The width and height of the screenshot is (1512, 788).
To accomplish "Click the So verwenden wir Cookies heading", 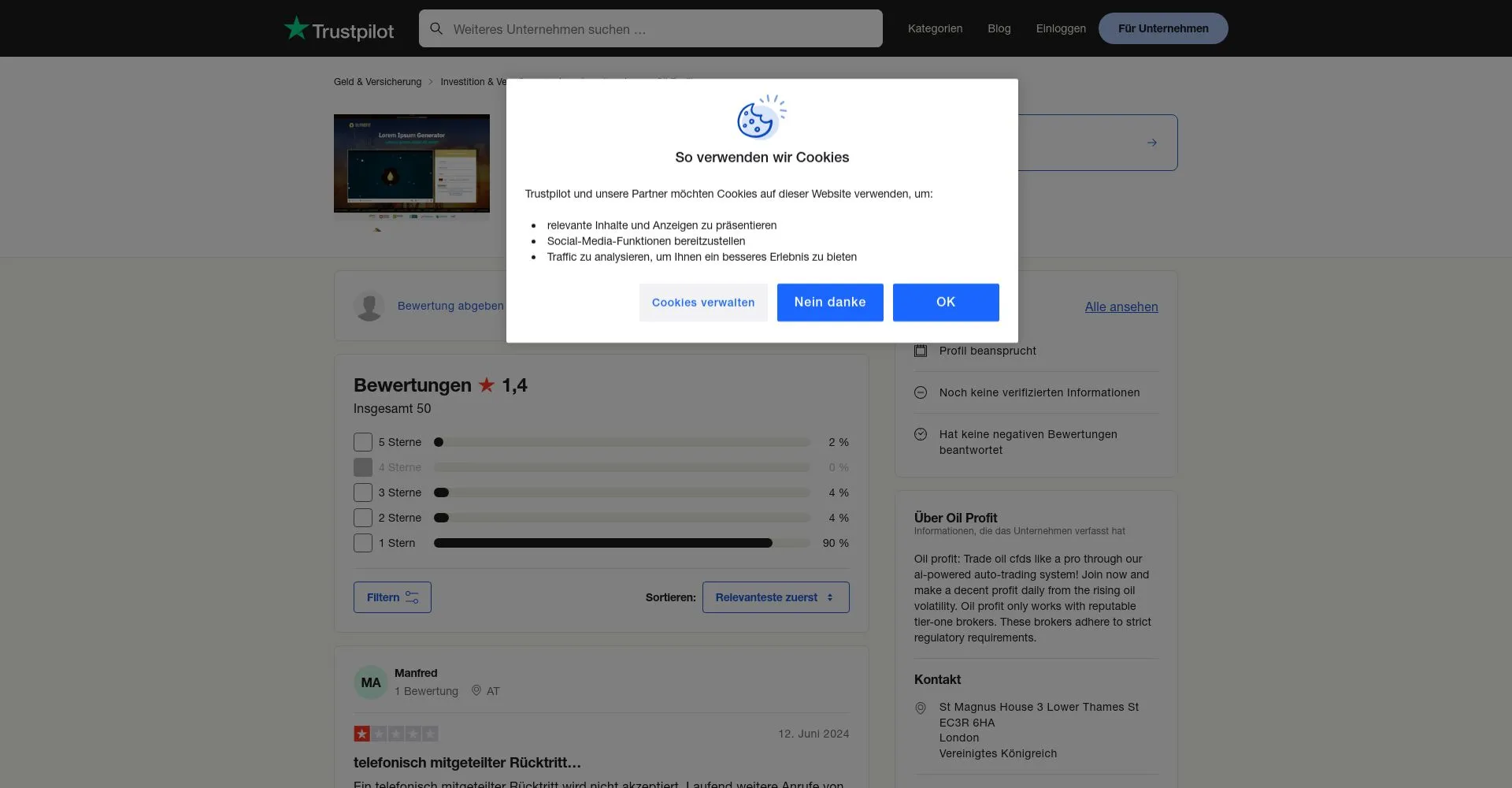I will [x=762, y=157].
